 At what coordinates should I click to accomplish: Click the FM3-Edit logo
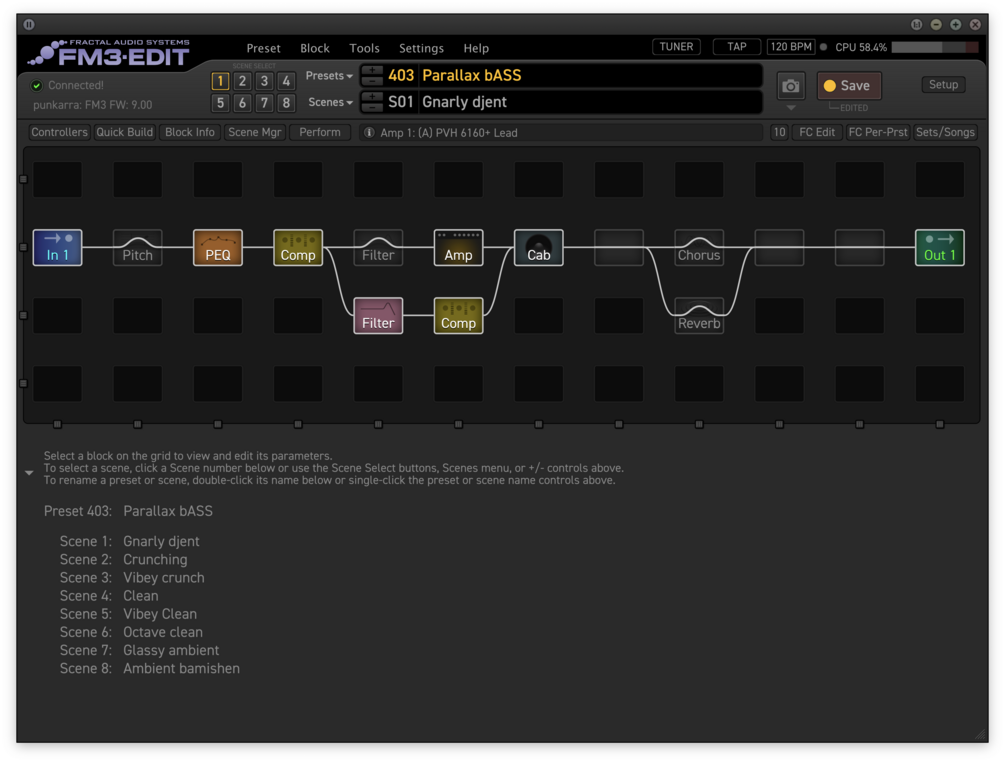point(109,53)
